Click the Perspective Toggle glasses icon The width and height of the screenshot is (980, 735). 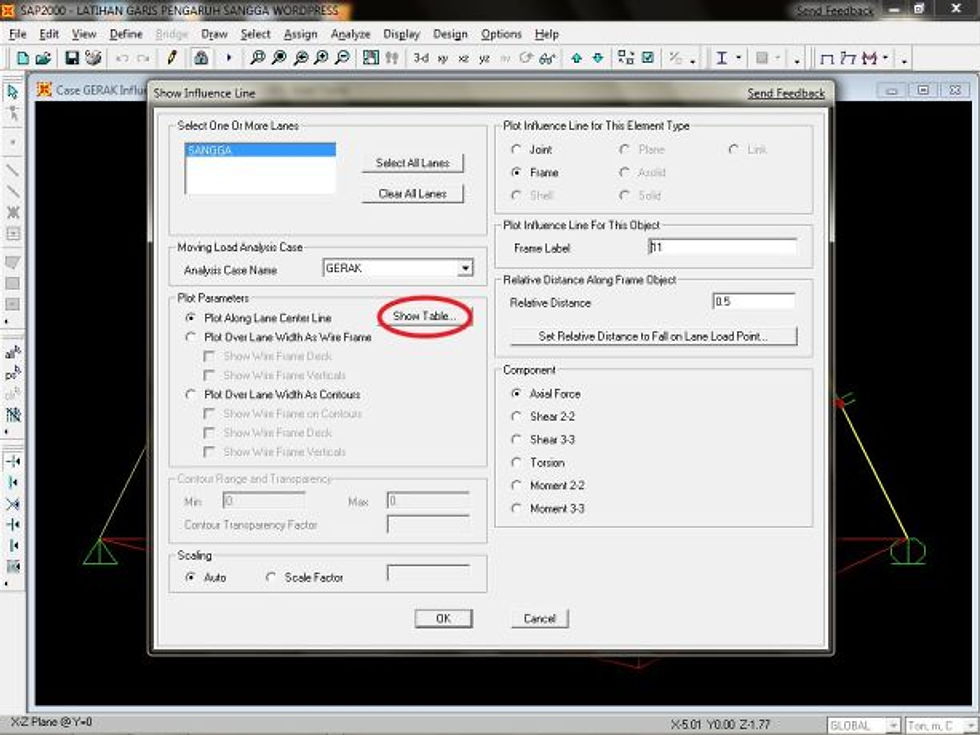coord(547,58)
